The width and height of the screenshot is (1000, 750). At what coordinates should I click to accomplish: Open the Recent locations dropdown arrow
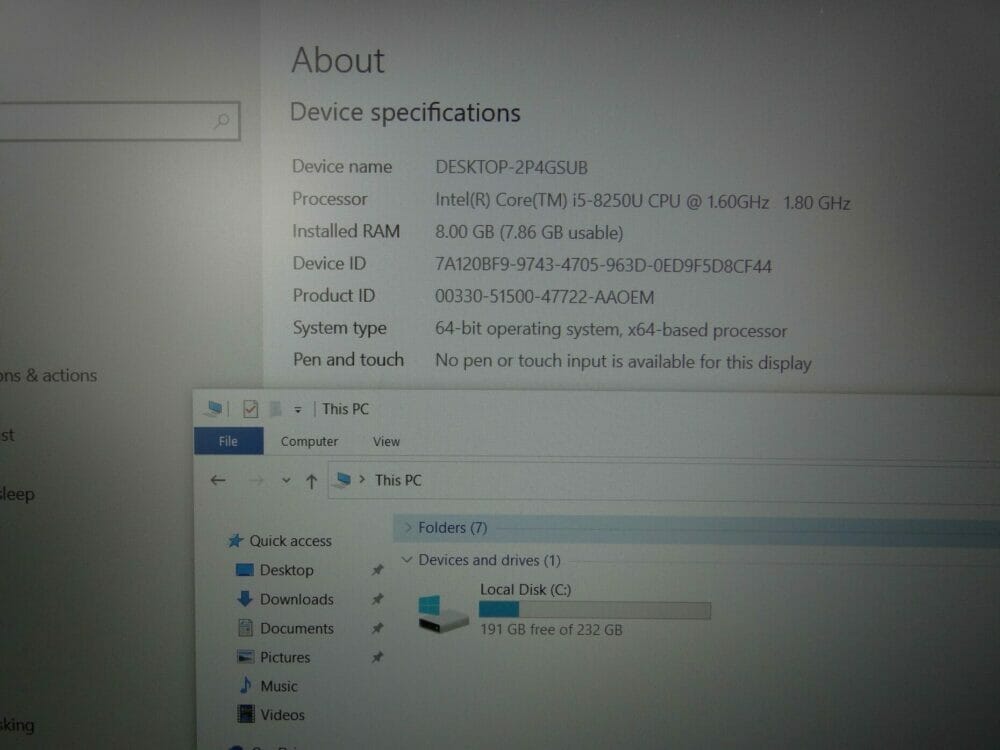(x=286, y=480)
